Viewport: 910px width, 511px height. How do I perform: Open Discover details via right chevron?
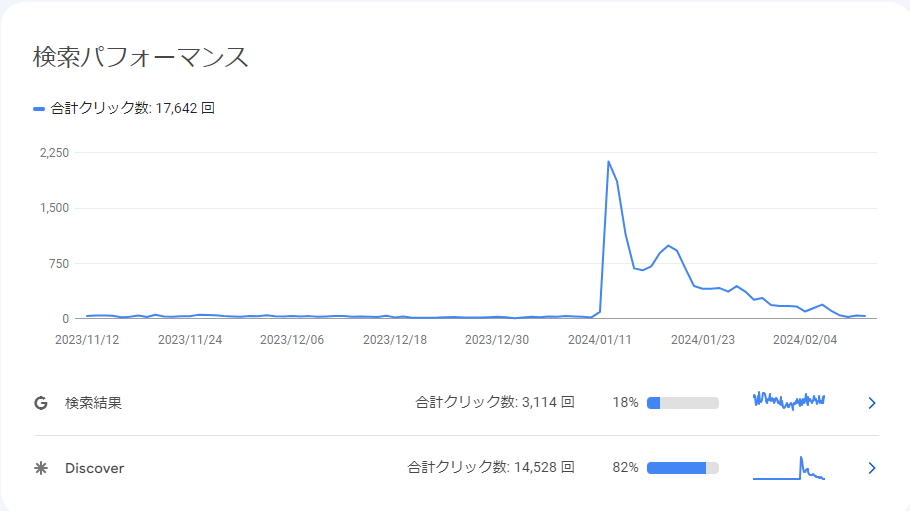tap(871, 468)
